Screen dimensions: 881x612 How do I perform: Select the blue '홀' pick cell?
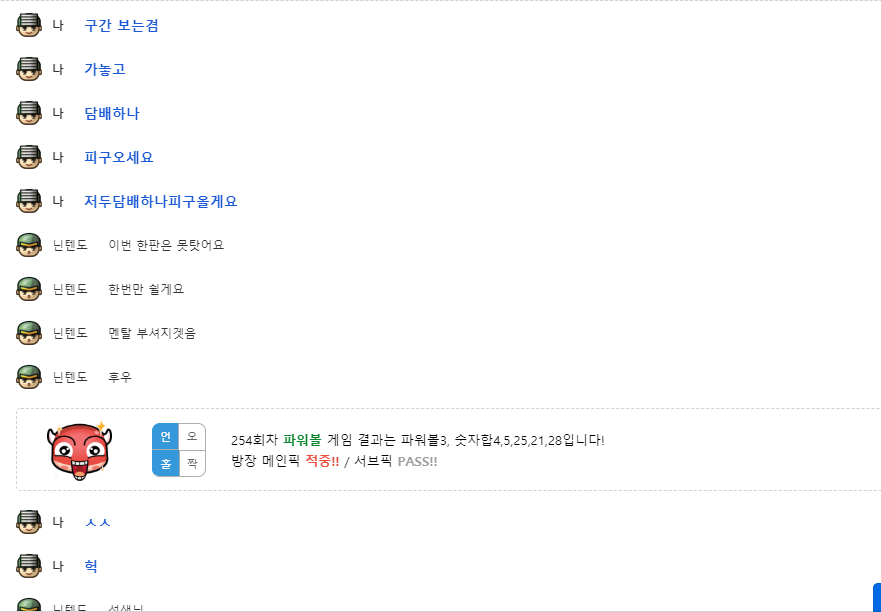tap(166, 464)
